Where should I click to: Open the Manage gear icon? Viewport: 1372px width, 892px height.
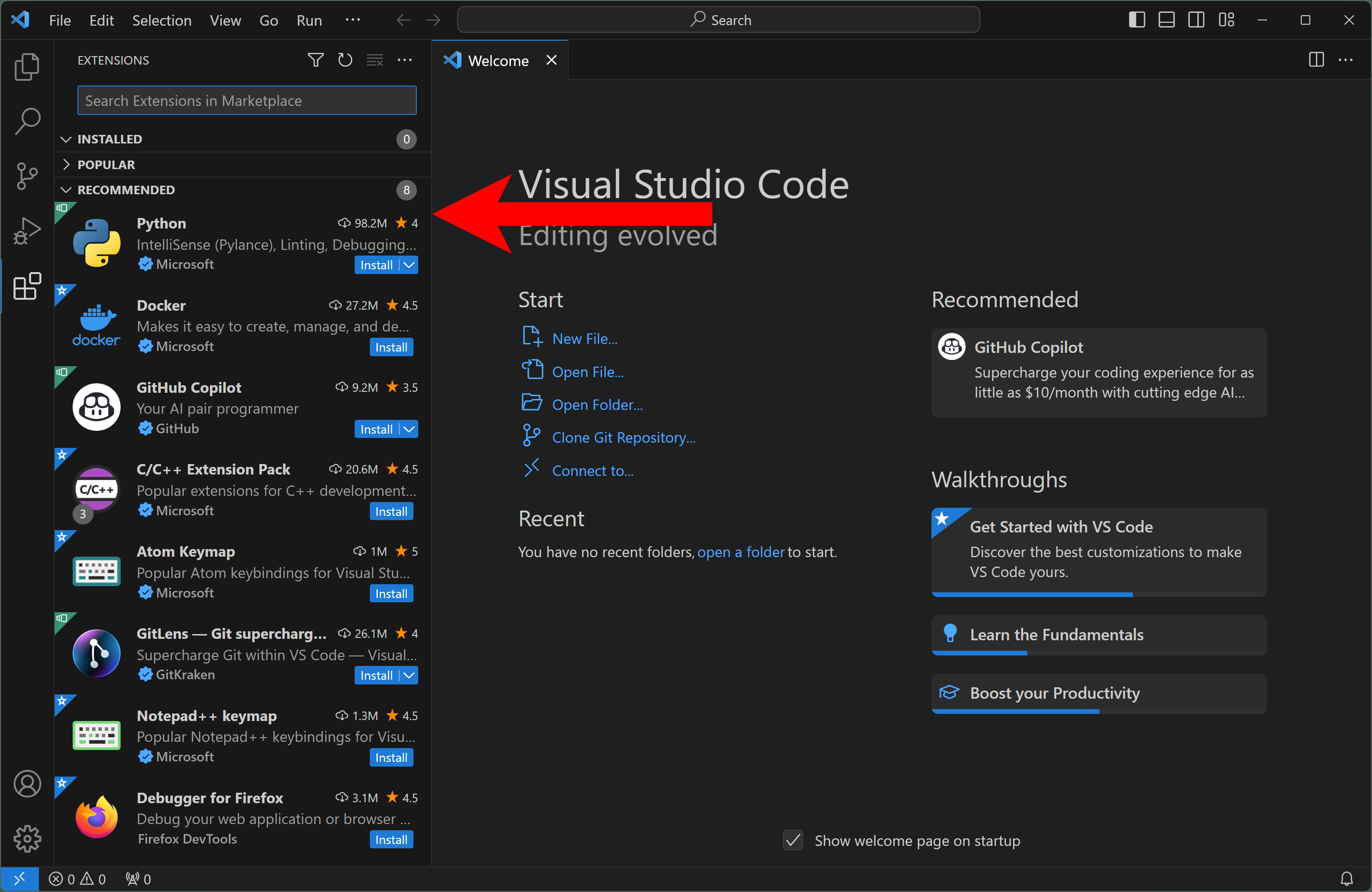pos(27,838)
